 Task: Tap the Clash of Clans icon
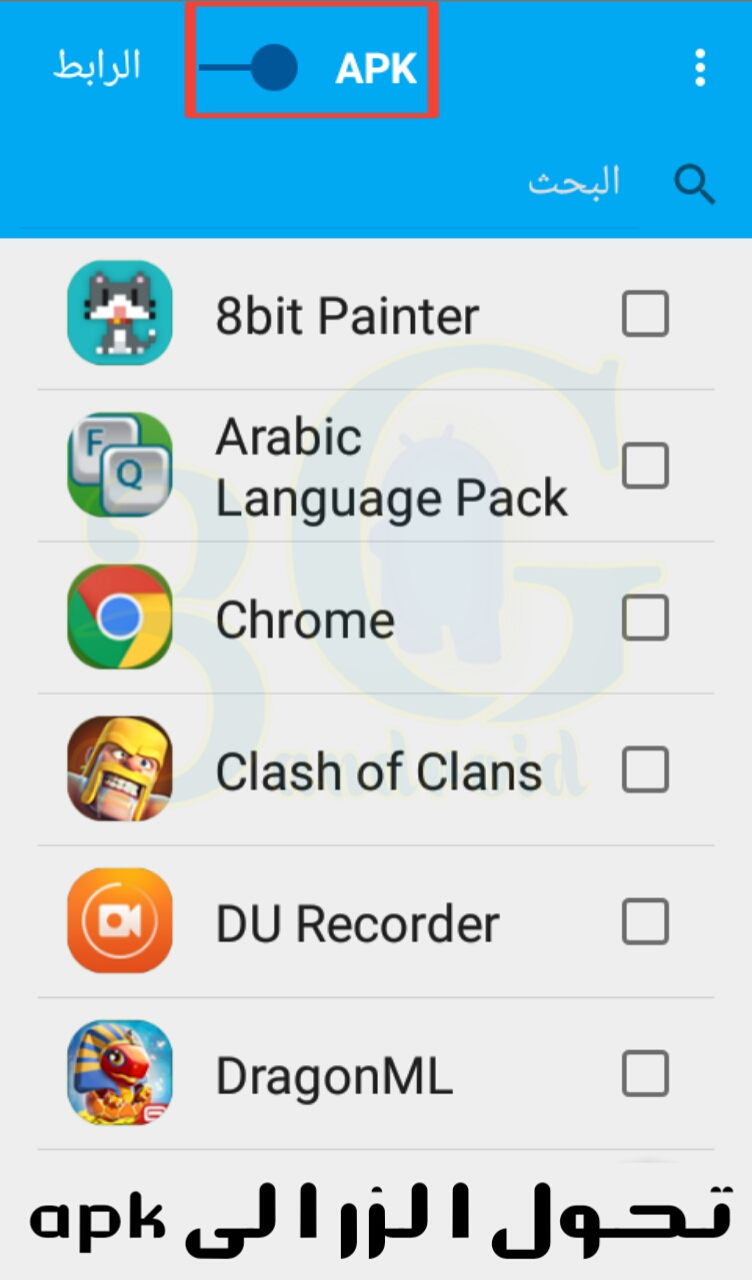[120, 769]
